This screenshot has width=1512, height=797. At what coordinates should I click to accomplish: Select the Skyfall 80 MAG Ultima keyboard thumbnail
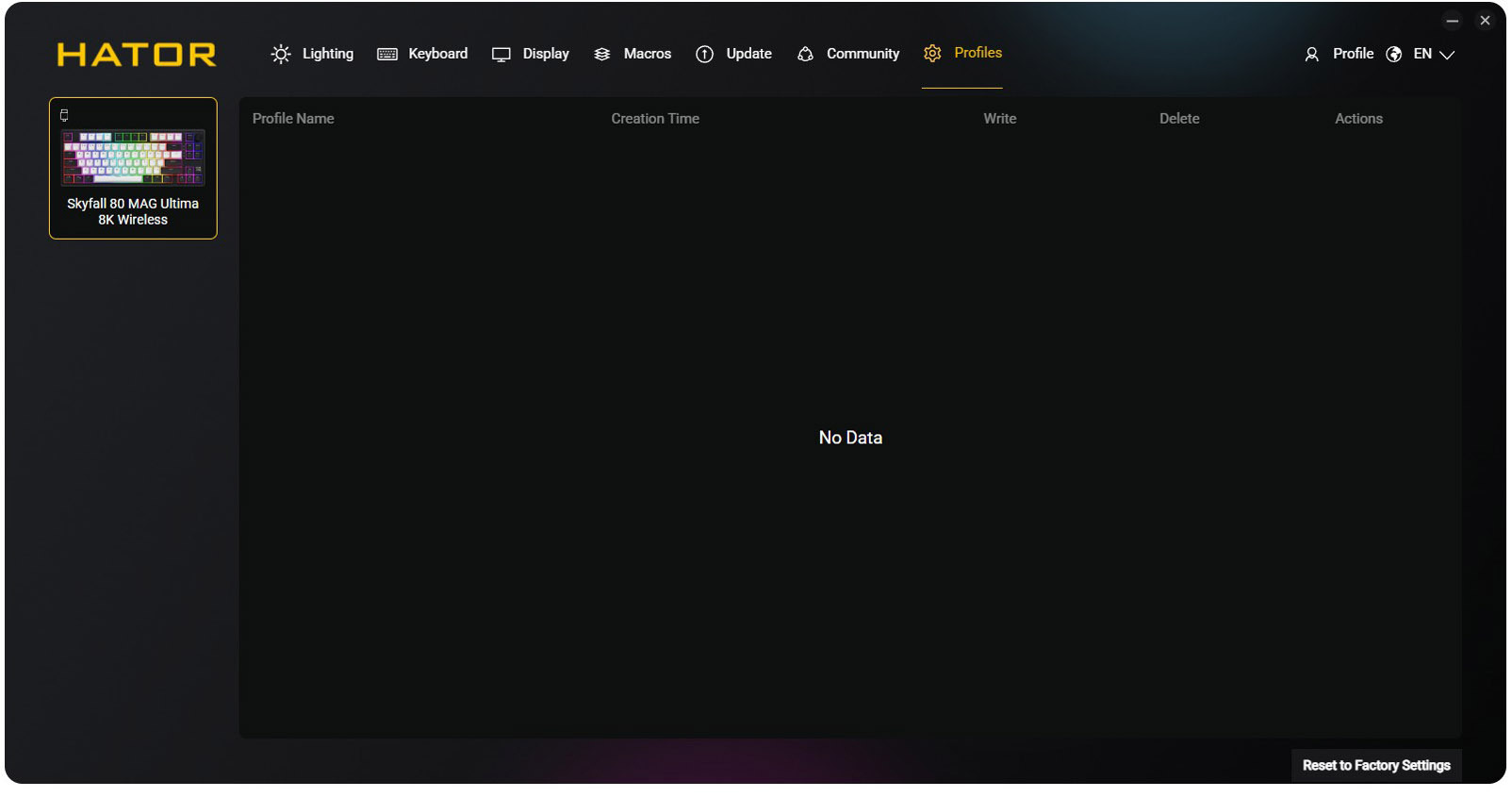coord(133,158)
